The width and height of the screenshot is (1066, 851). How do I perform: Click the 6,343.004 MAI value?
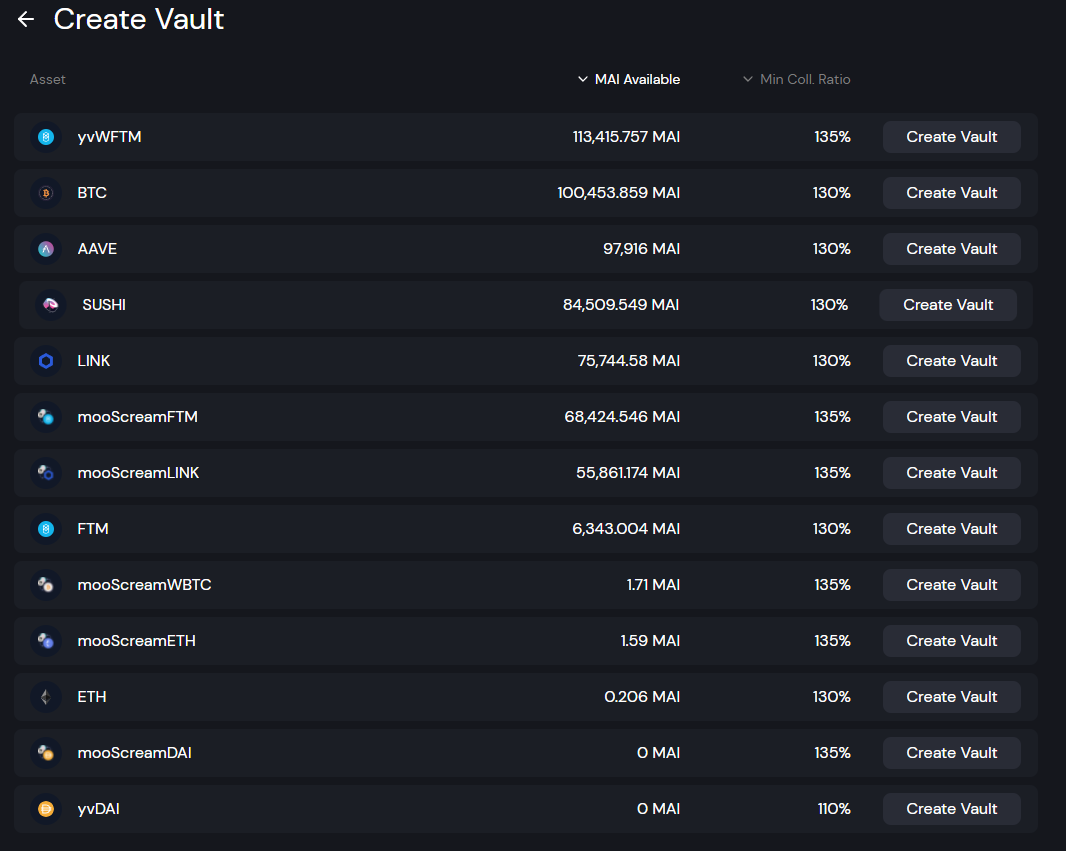pyautogui.click(x=626, y=529)
